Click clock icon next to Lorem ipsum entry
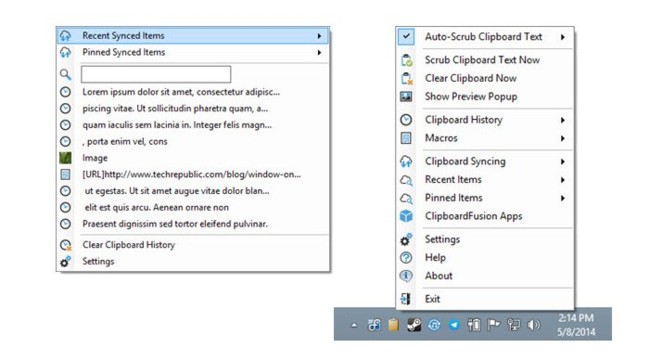This screenshot has width=650, height=361. [65, 92]
